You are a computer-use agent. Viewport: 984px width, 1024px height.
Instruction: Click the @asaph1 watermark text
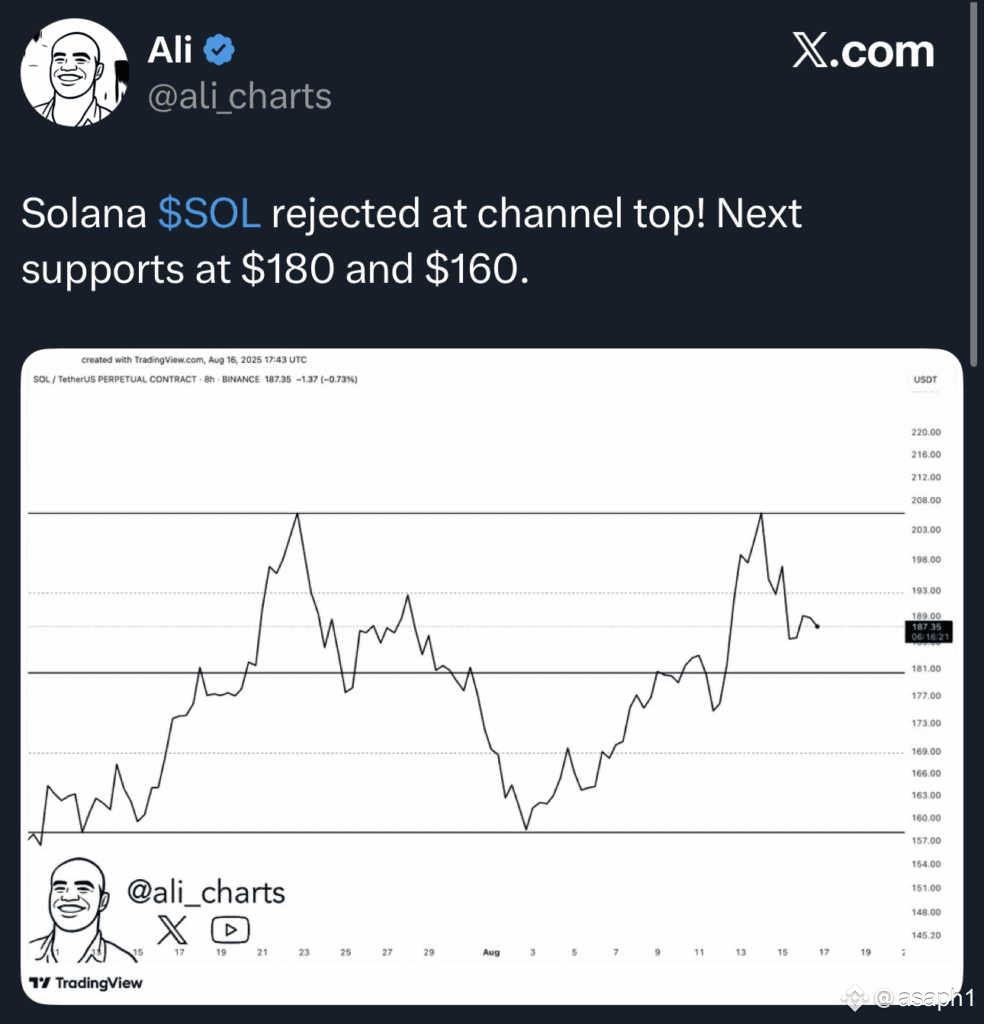point(923,997)
